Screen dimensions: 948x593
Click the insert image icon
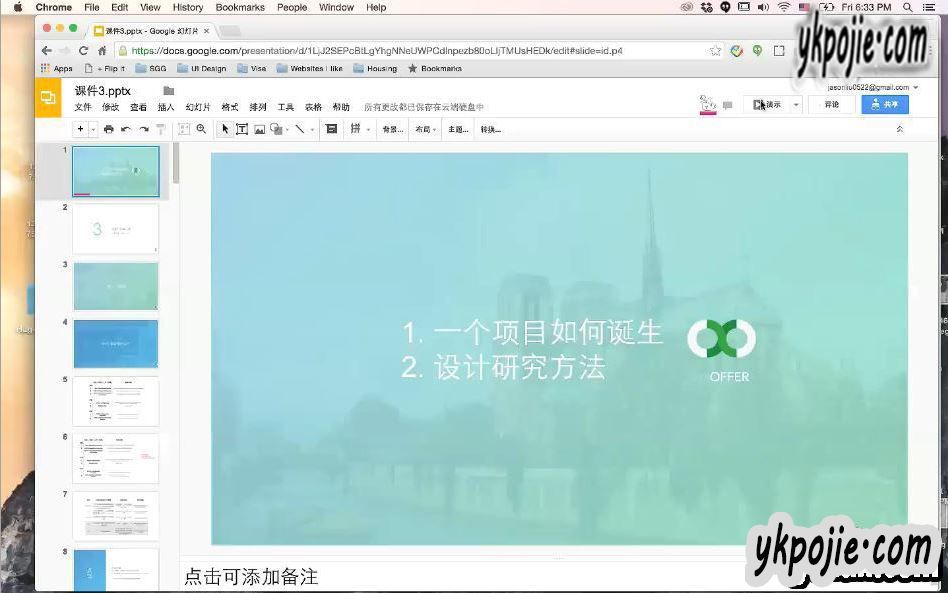[x=259, y=129]
